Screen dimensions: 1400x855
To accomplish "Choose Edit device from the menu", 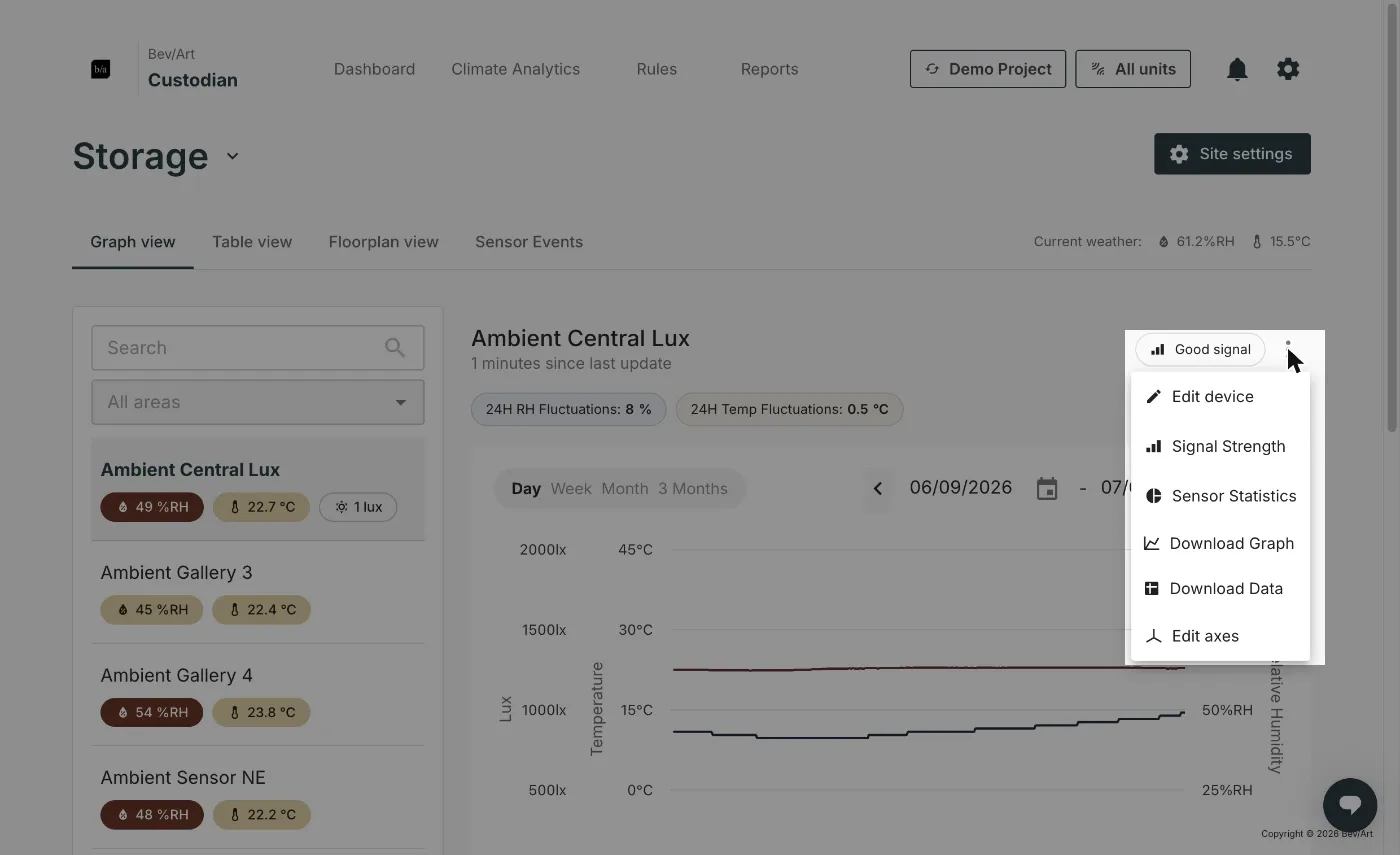I will click(1220, 397).
